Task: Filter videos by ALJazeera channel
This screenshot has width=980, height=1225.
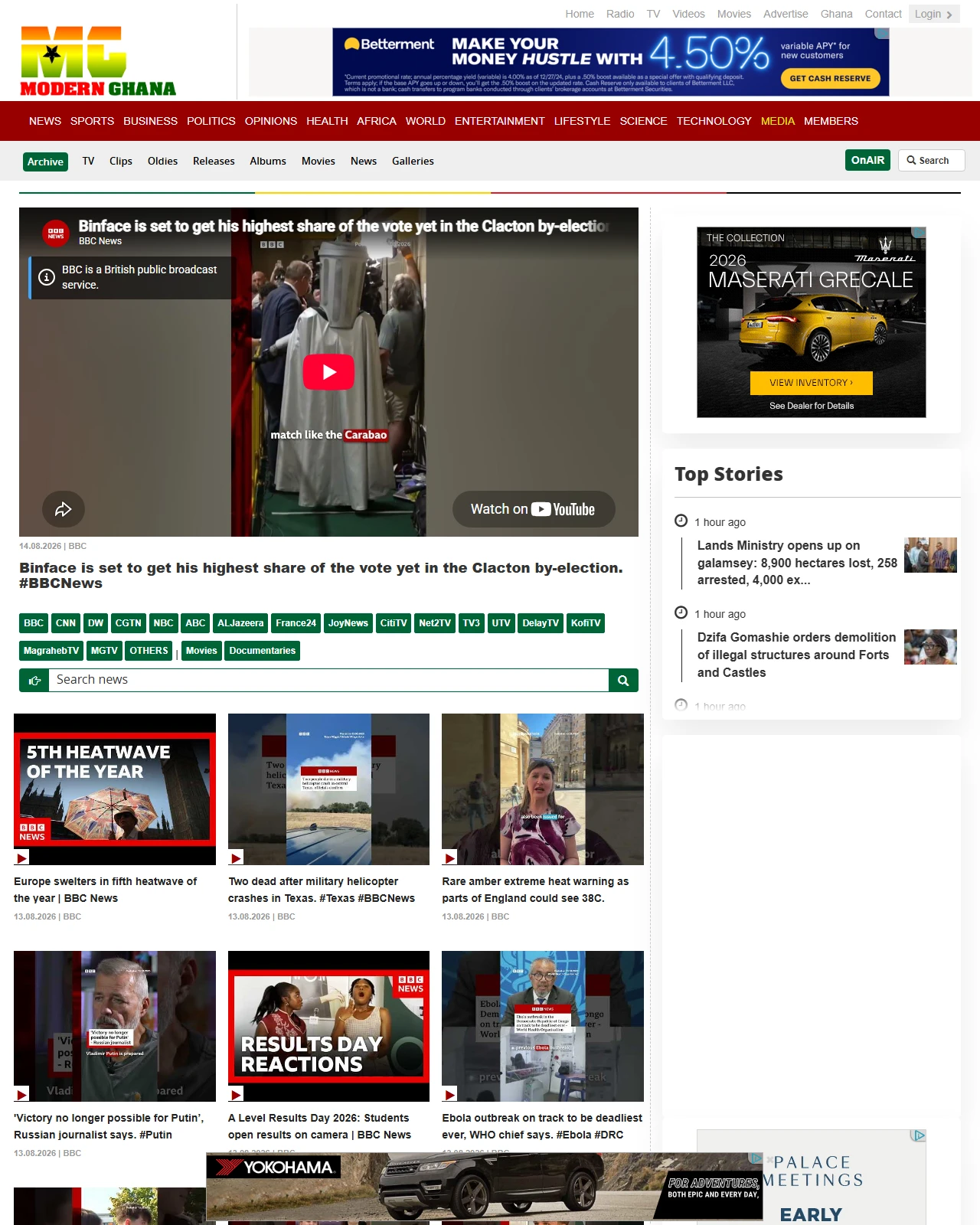Action: click(x=240, y=623)
